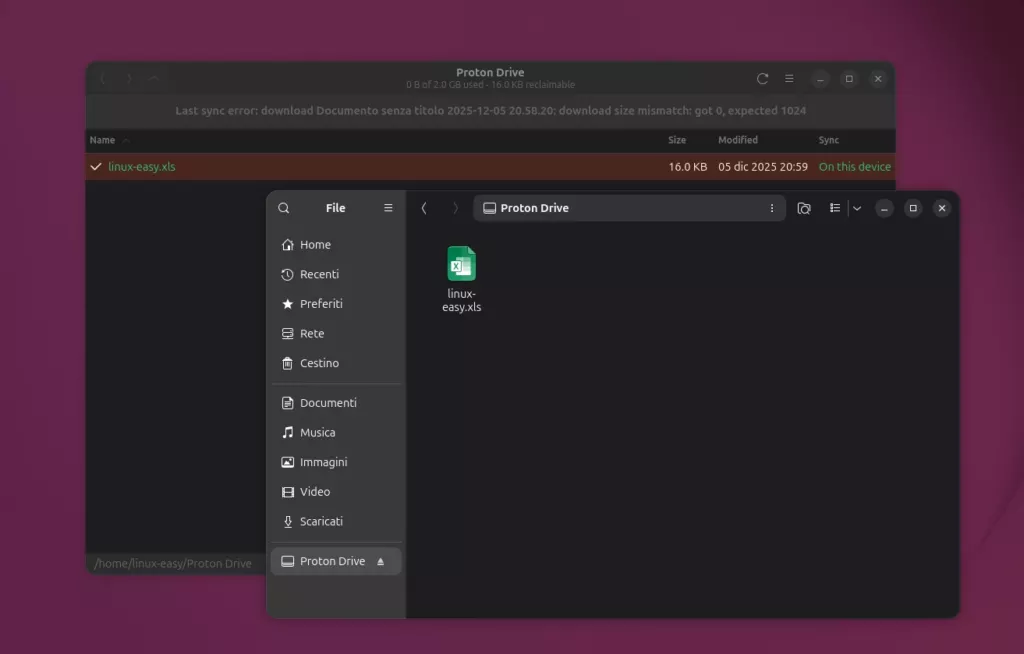Select linux-easy.xls row in Proton Drive window
Image resolution: width=1024 pixels, height=654 pixels.
490,167
